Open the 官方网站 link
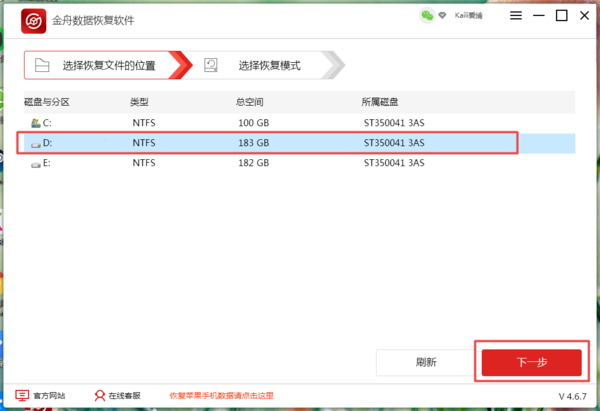The width and height of the screenshot is (600, 411). pyautogui.click(x=49, y=395)
